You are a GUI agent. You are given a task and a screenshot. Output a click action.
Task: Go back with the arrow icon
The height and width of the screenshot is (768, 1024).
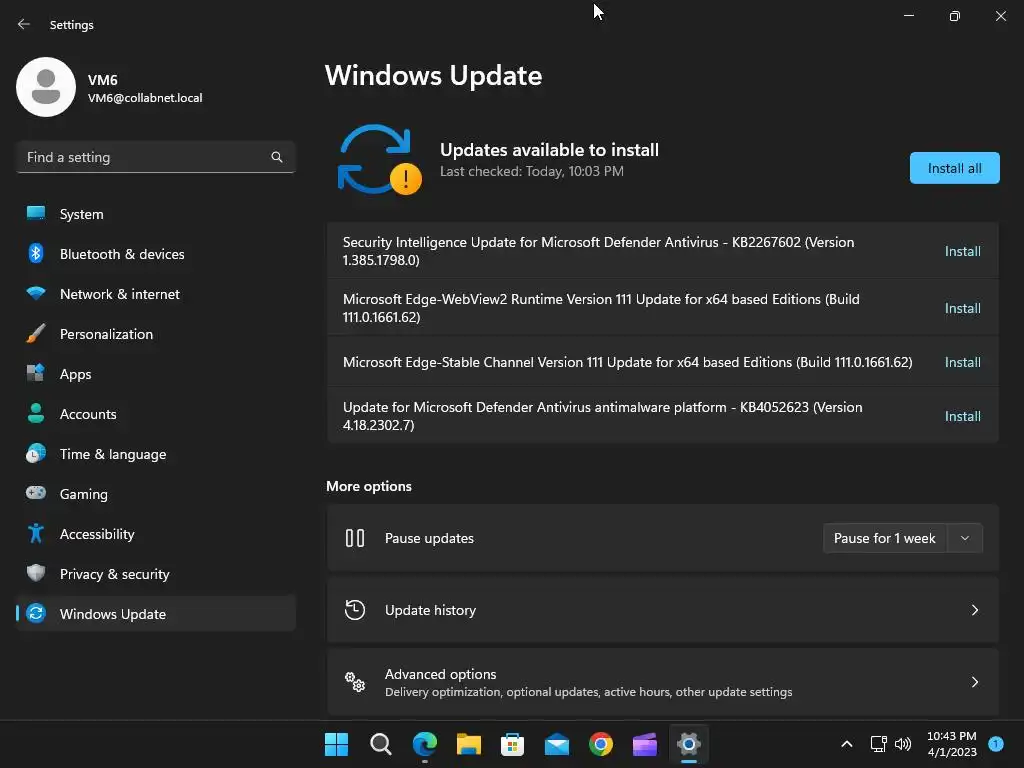tap(24, 24)
